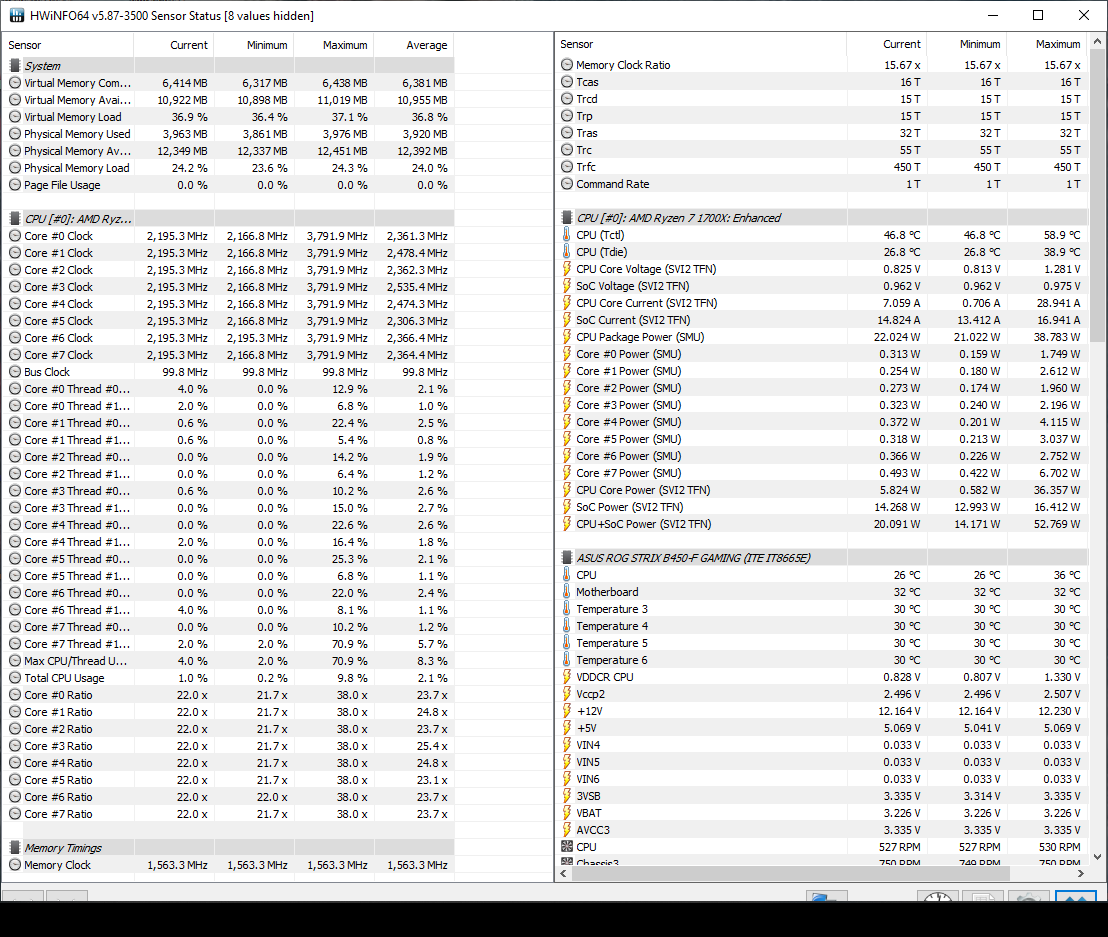
Task: Click the chip icon beside Memory Timings
Action: [15, 847]
